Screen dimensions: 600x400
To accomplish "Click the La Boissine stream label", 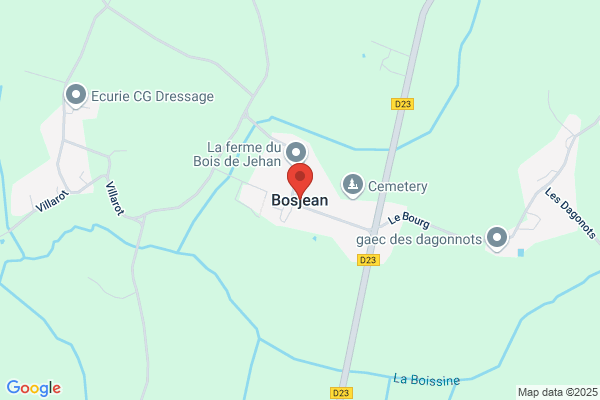I will pyautogui.click(x=427, y=380).
